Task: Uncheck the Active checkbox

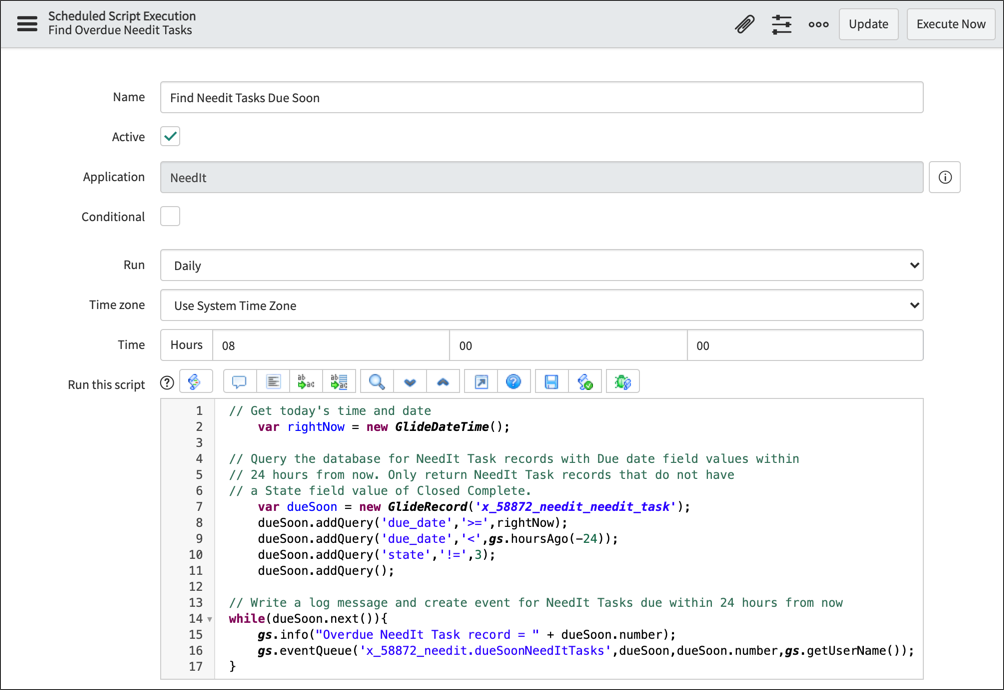Action: pos(170,136)
